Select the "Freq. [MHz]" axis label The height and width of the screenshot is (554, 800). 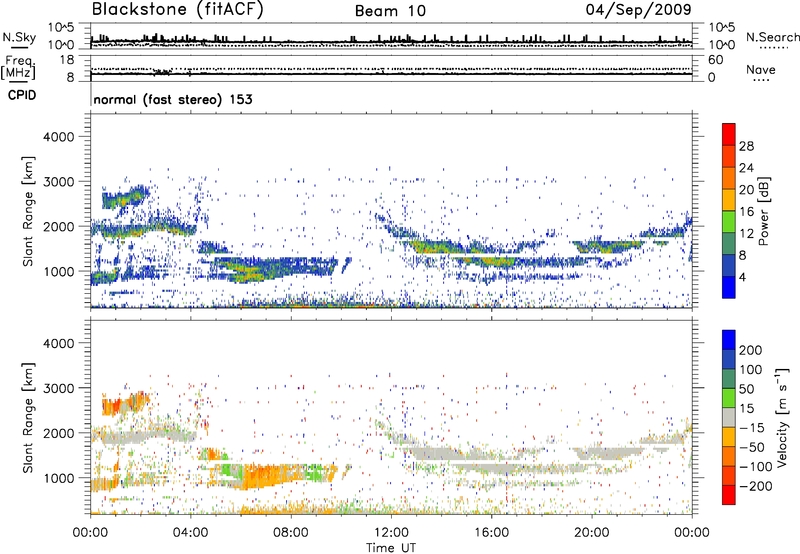19,69
